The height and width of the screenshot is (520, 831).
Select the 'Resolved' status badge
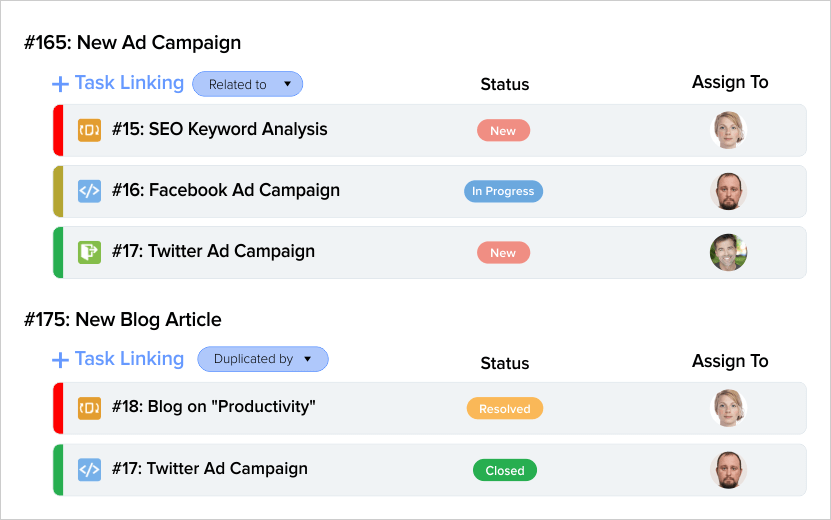coord(505,408)
